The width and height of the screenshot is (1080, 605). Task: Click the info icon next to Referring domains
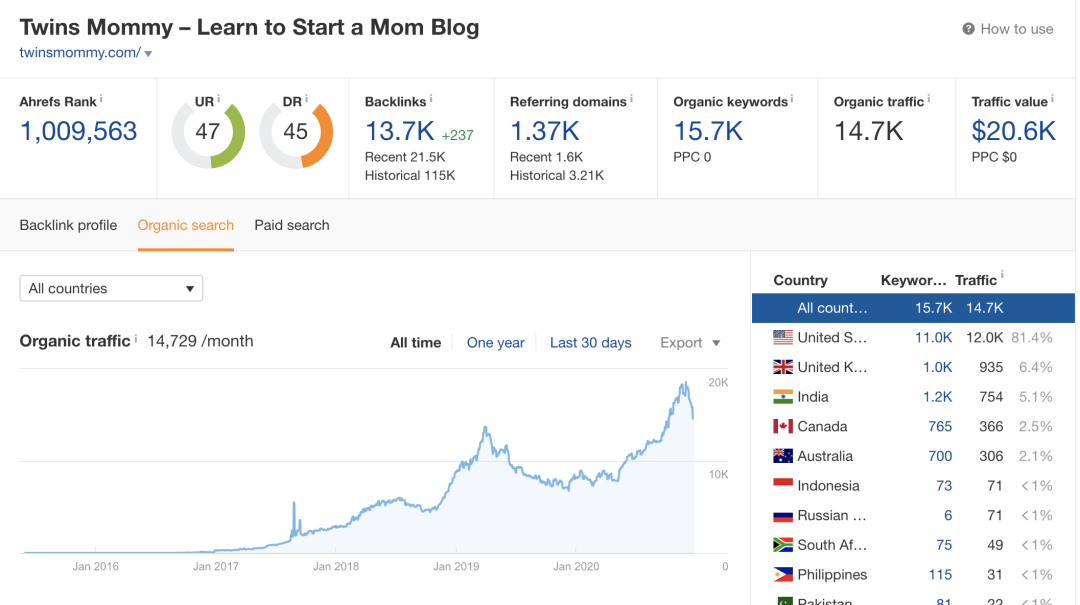click(x=631, y=99)
